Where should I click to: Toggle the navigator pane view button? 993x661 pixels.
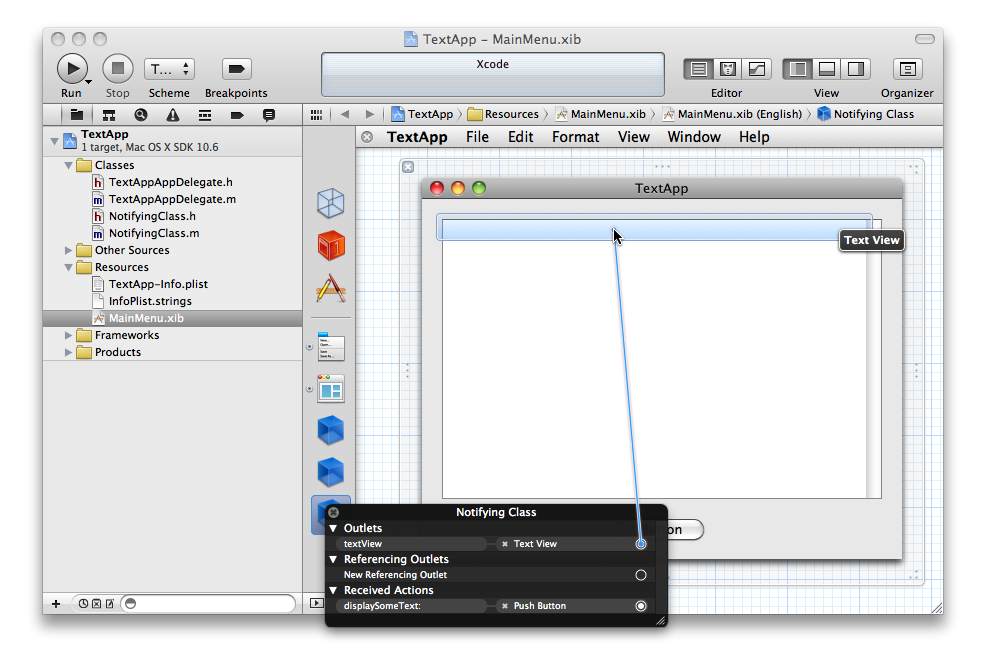[x=798, y=69]
